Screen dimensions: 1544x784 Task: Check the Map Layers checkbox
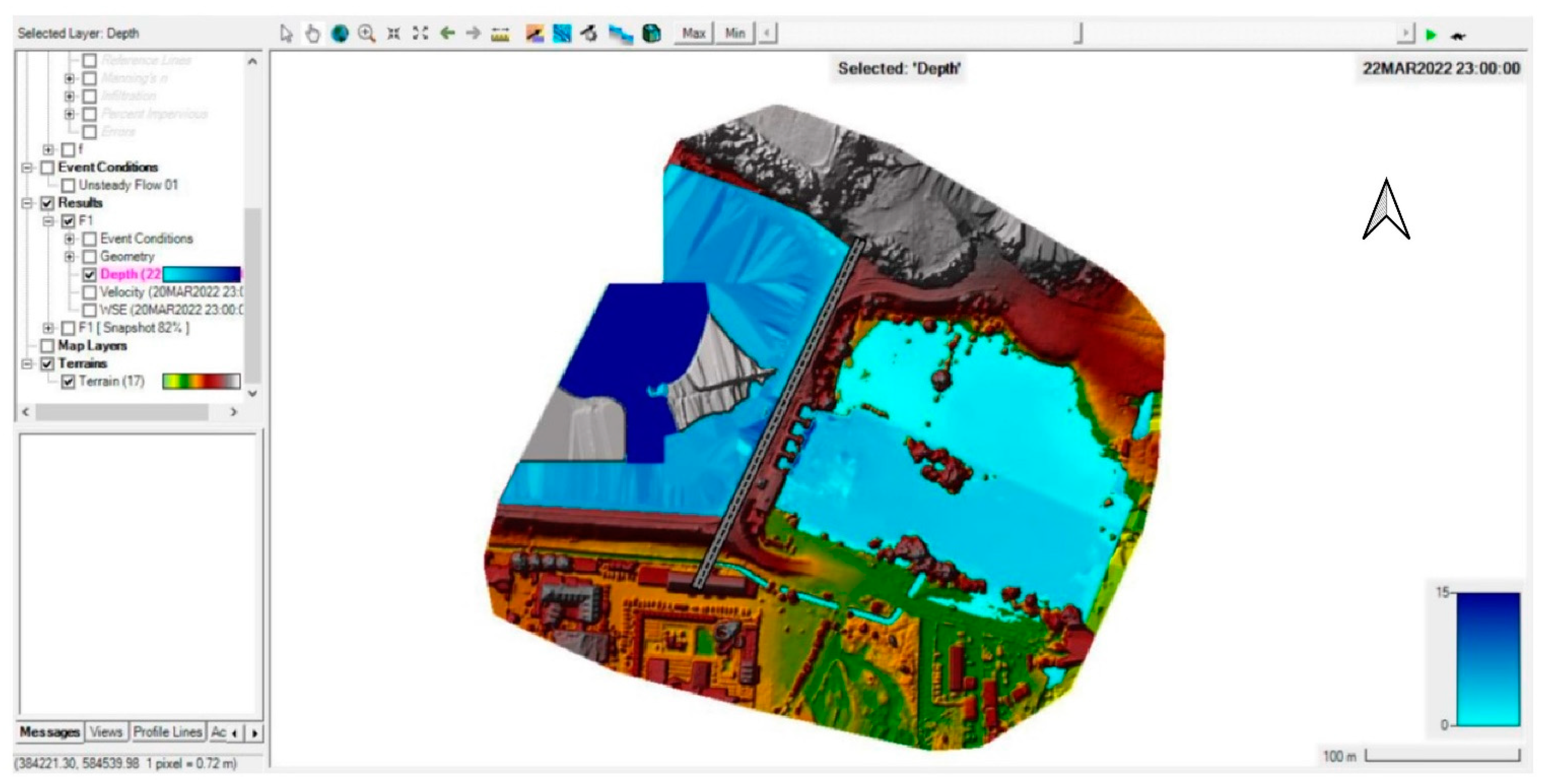point(47,346)
